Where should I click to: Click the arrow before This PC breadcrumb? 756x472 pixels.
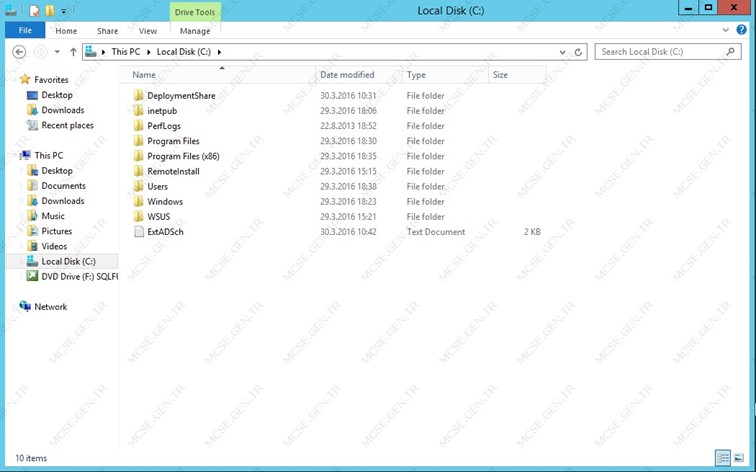(103, 52)
